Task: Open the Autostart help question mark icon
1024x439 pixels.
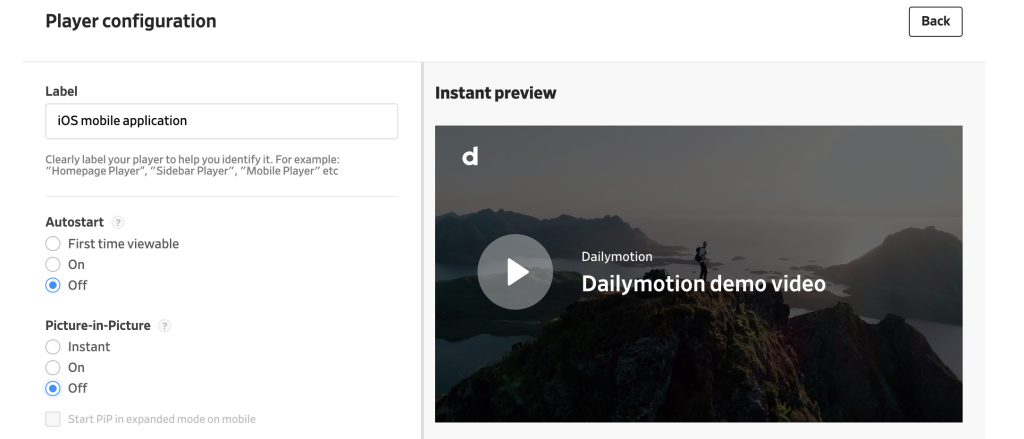Action: point(118,223)
